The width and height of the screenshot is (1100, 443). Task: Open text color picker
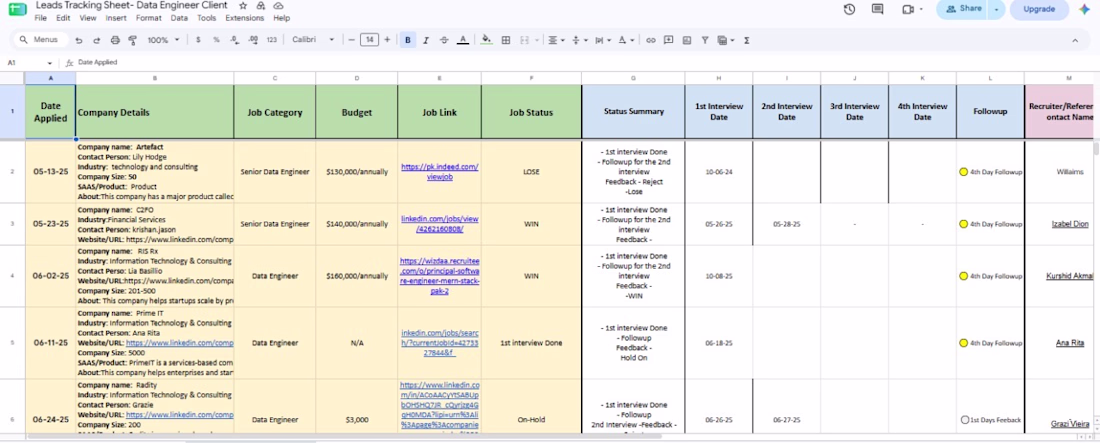462,40
